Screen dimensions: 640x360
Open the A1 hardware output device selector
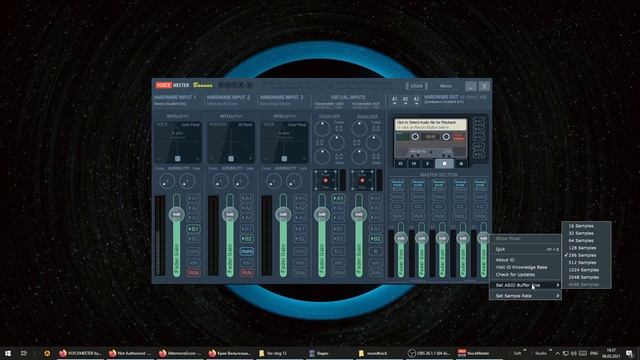point(394,100)
